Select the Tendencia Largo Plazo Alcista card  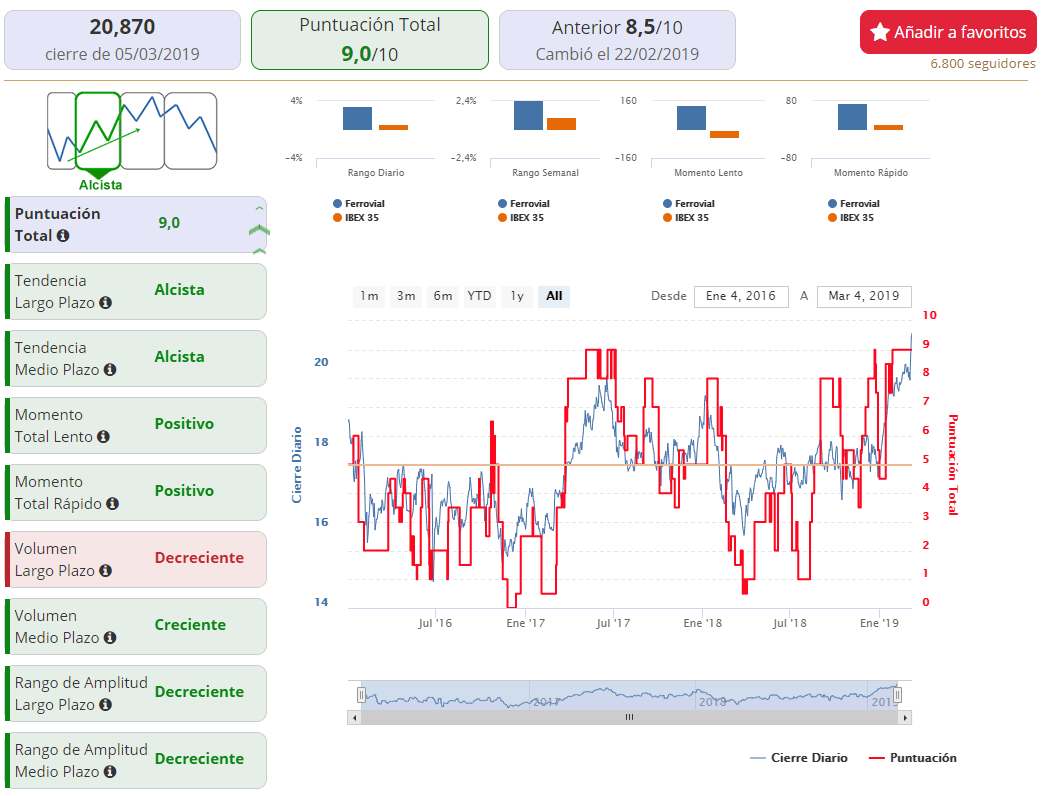pyautogui.click(x=136, y=291)
